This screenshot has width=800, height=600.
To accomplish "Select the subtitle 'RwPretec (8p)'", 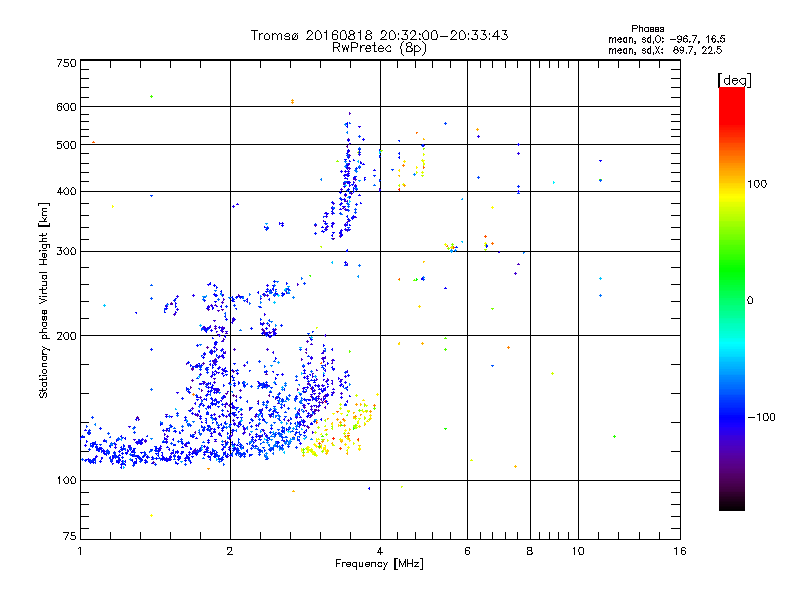I will coord(379,48).
